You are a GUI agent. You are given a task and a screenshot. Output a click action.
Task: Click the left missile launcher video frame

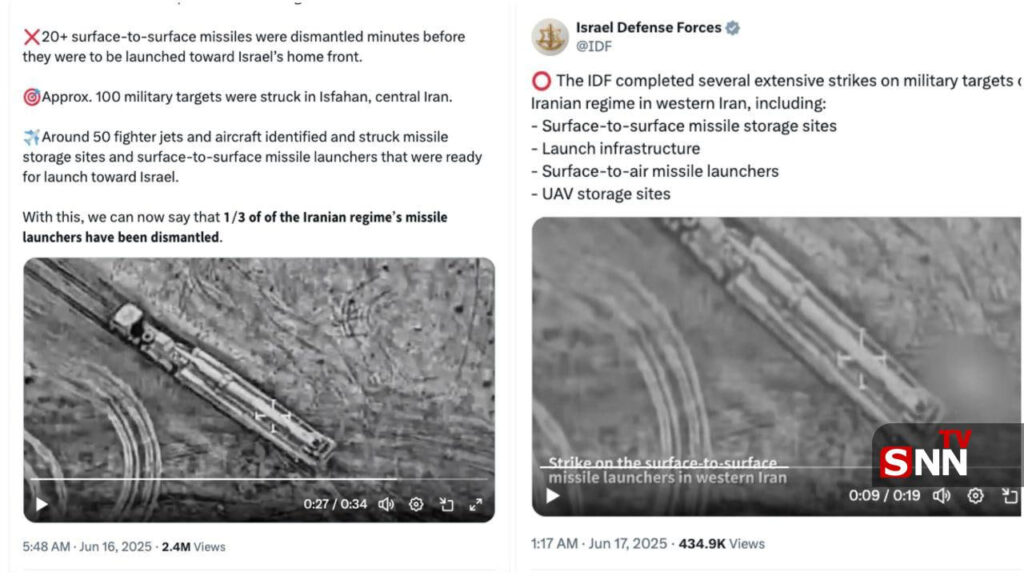coord(258,370)
